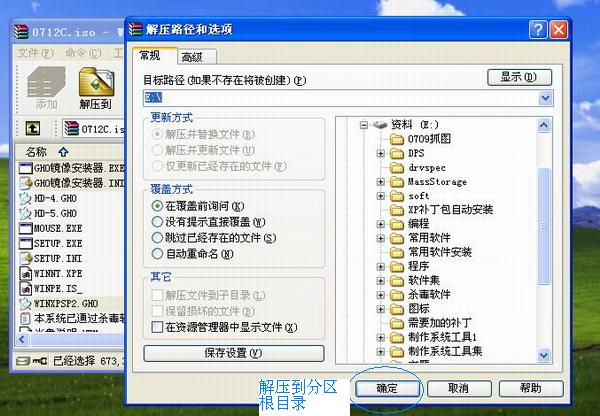Viewport: 600px width, 416px height.
Task: Select the DPS folder icon in tree
Action: click(396, 154)
